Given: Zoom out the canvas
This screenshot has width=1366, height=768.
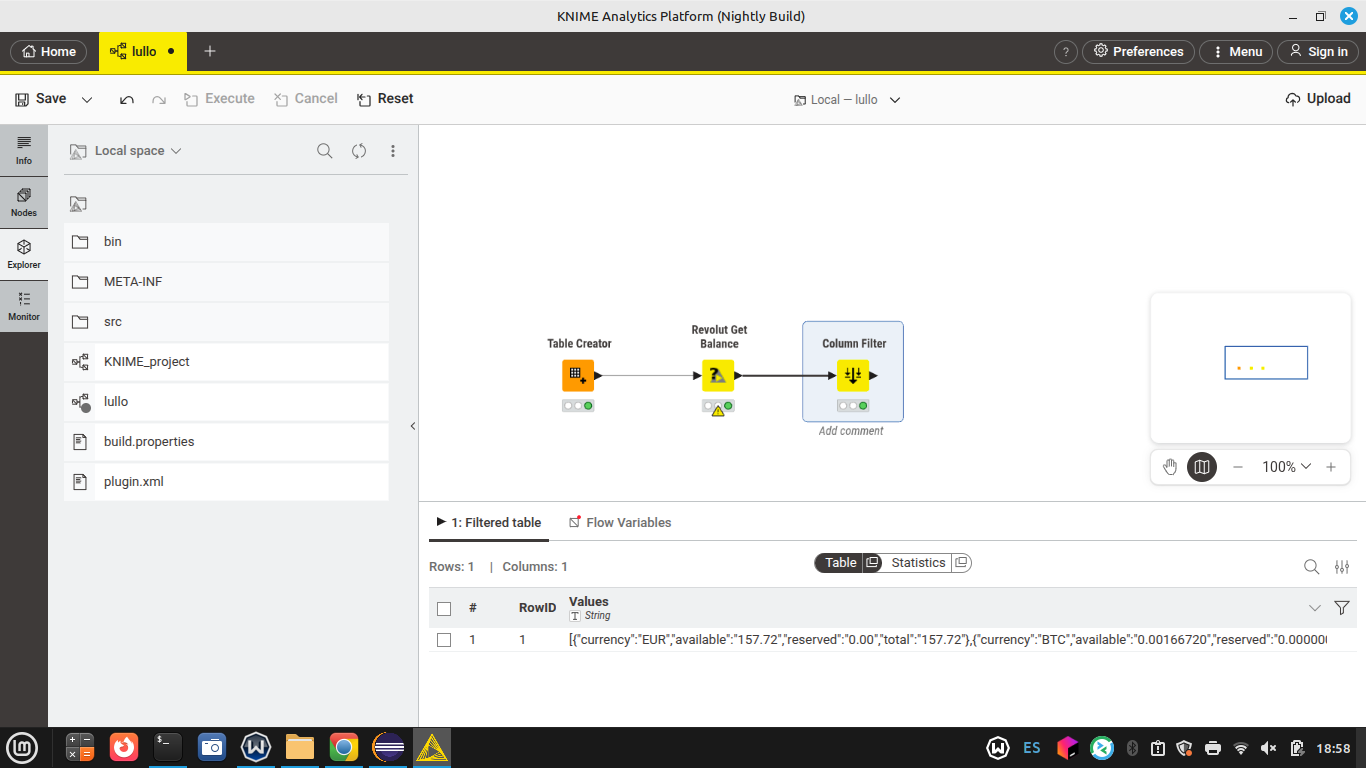Looking at the screenshot, I should click(1238, 467).
